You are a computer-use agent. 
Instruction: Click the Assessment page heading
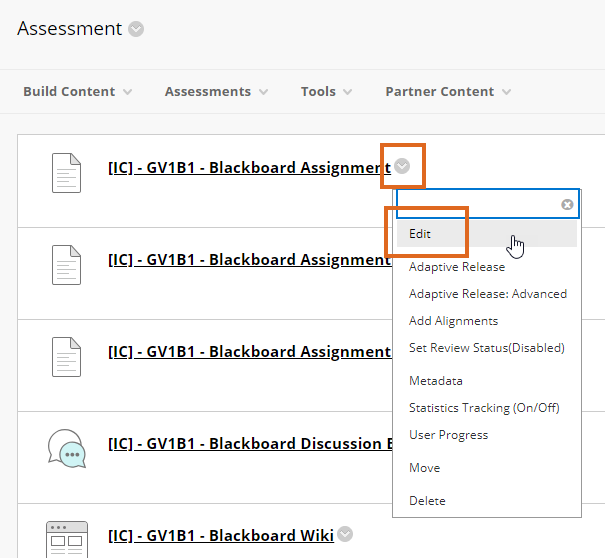(69, 29)
